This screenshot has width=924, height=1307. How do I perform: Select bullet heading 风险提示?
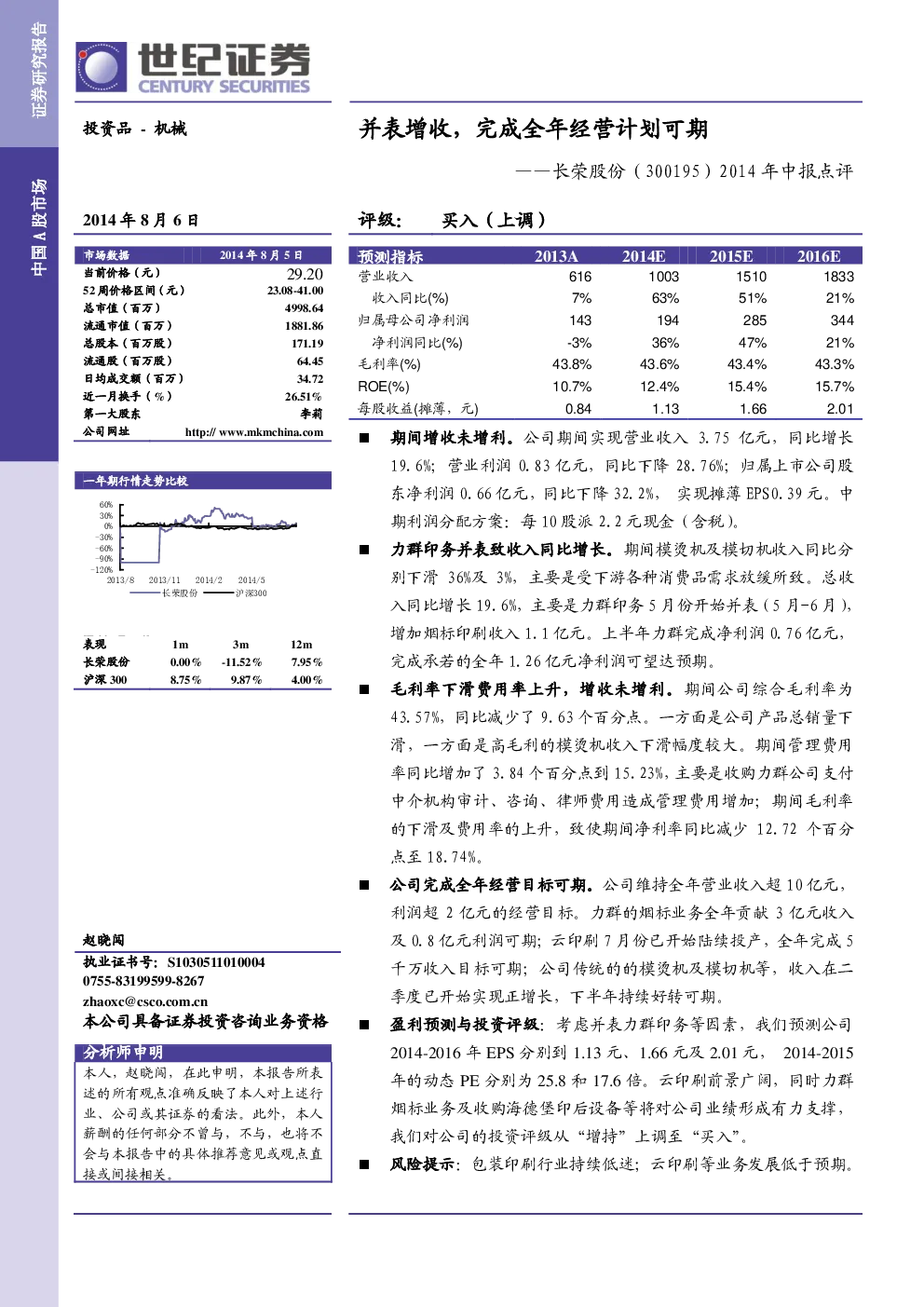click(422, 1164)
